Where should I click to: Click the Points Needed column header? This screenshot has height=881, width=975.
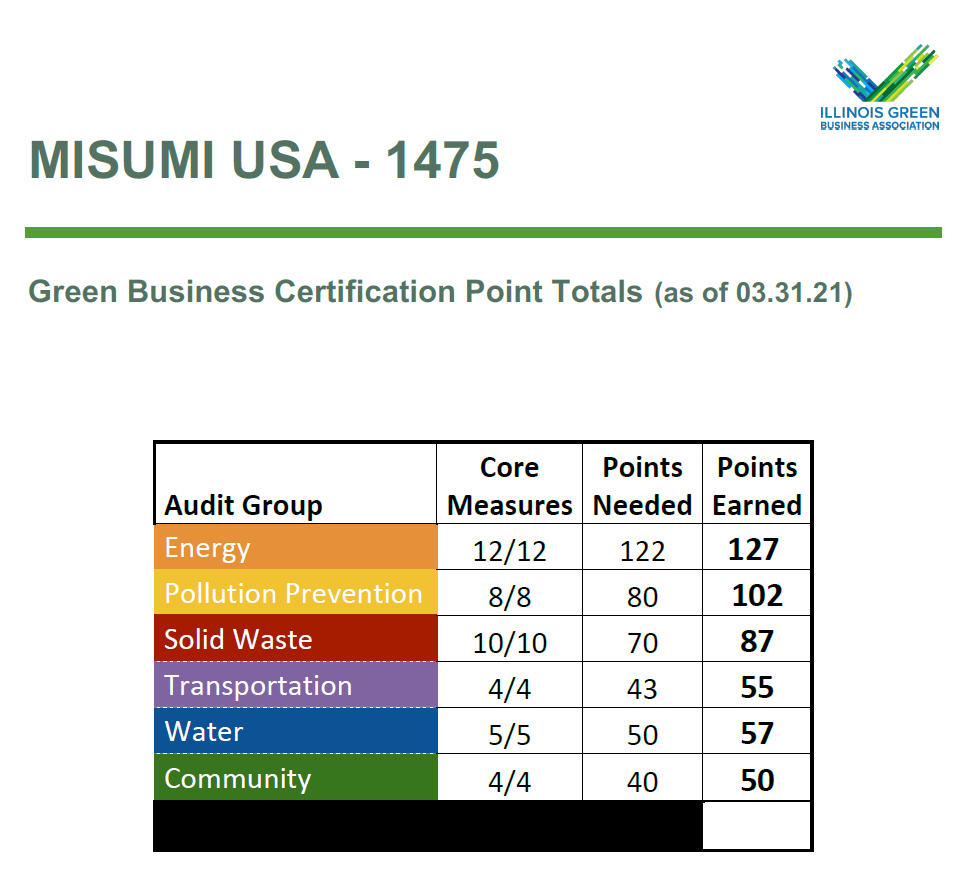(642, 486)
